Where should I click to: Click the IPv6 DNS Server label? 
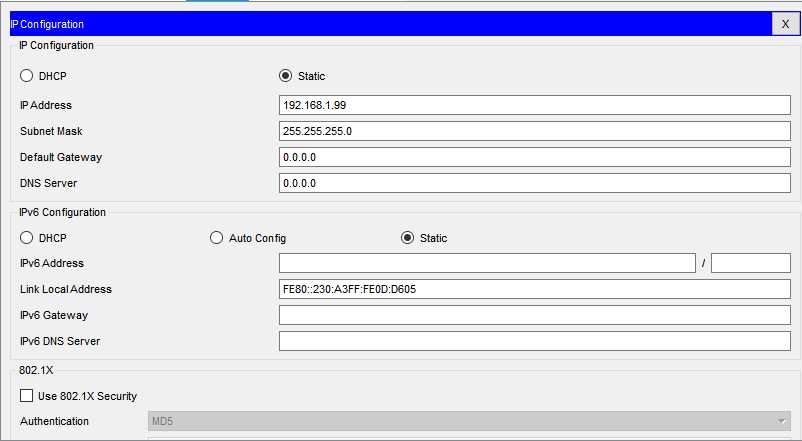point(60,341)
